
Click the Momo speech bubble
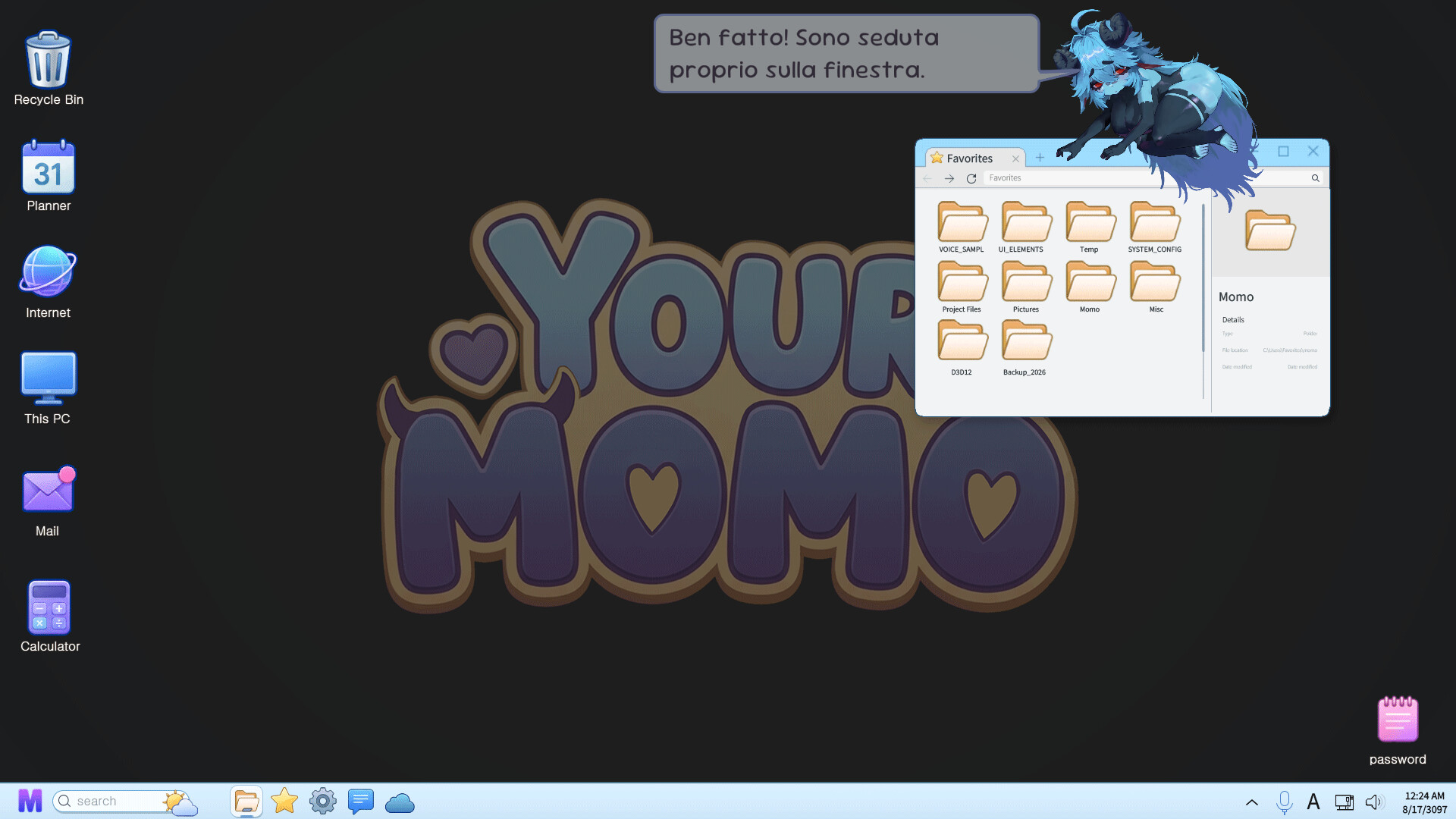pyautogui.click(x=846, y=54)
